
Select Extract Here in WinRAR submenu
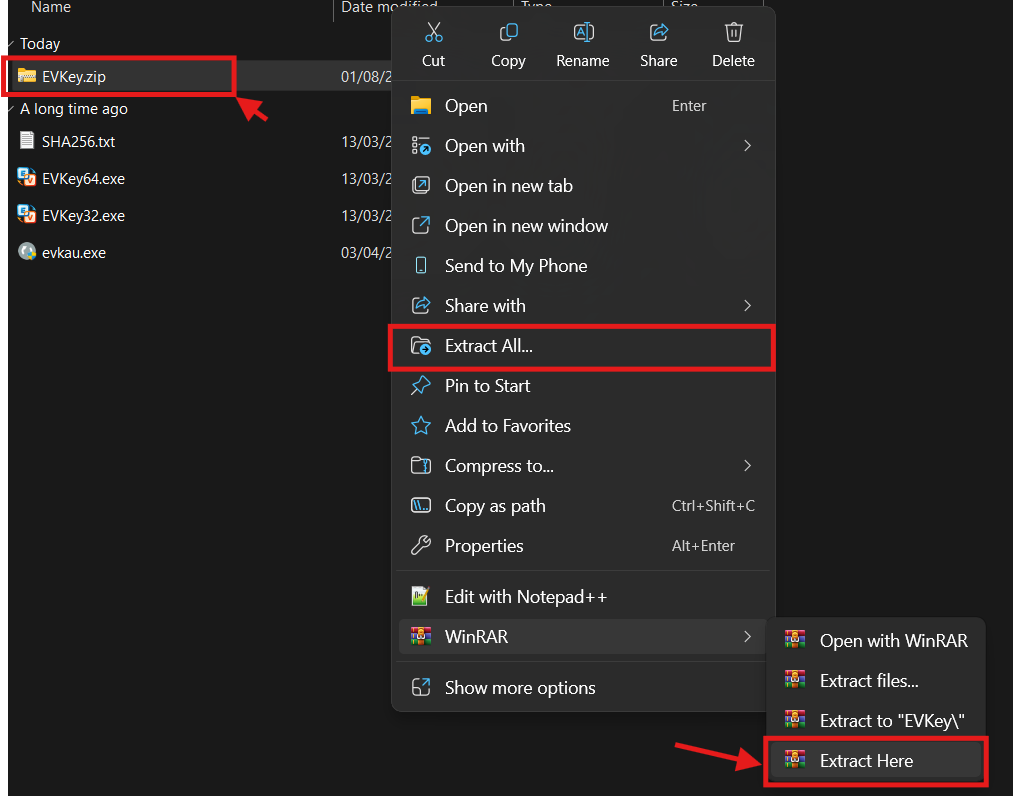[x=866, y=761]
